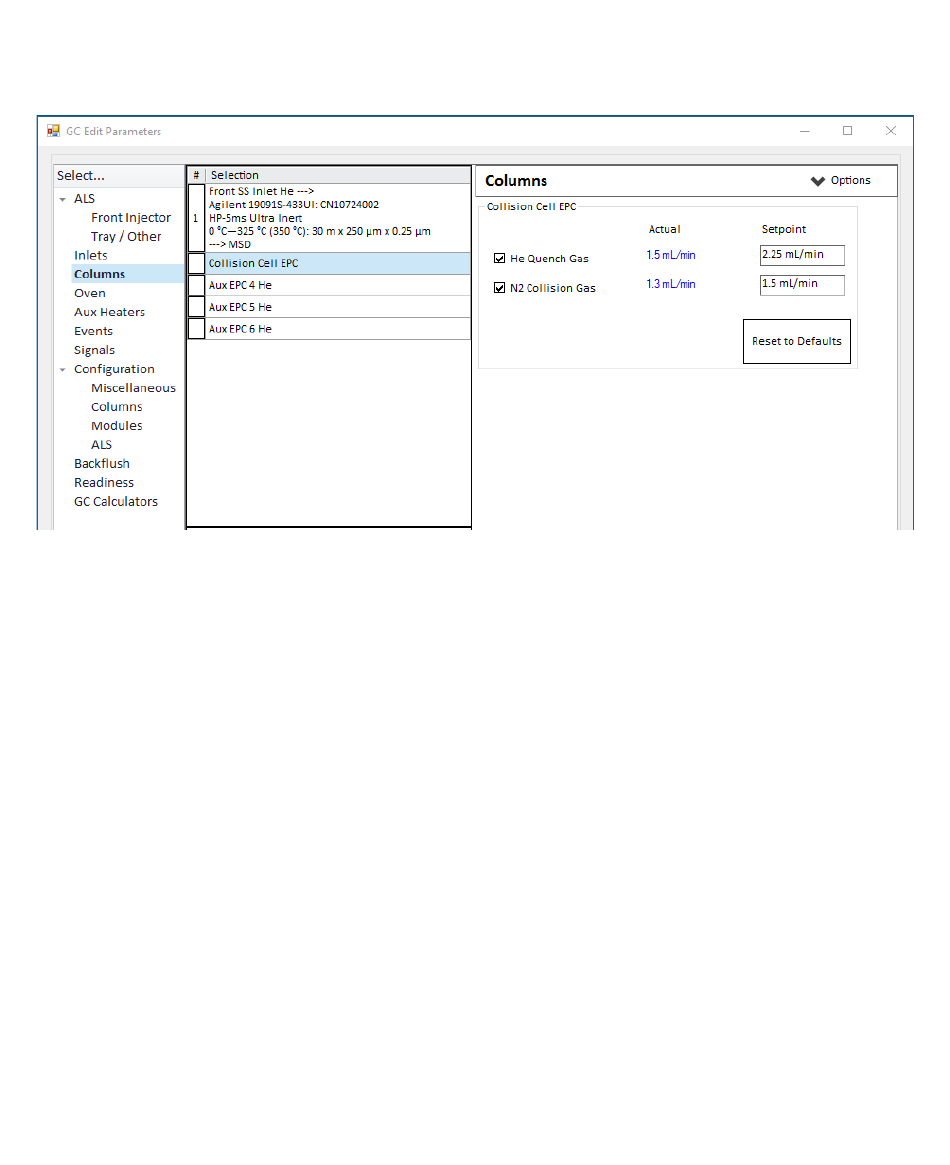
Task: Click the Selection column header
Action: coord(338,175)
